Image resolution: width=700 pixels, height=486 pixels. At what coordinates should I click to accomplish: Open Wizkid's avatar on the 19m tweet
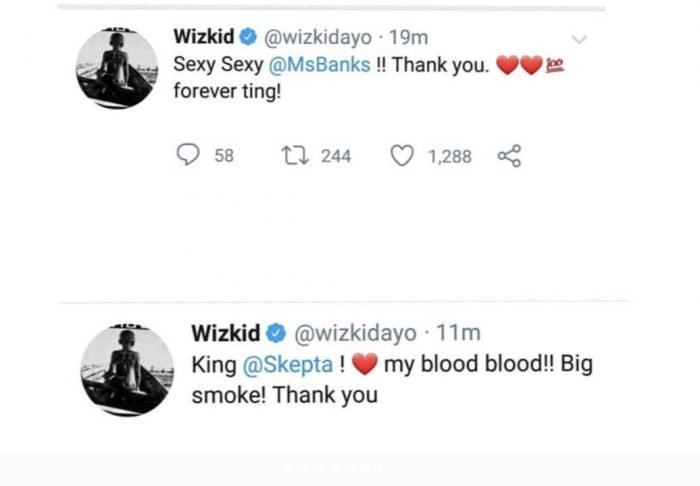[x=117, y=68]
